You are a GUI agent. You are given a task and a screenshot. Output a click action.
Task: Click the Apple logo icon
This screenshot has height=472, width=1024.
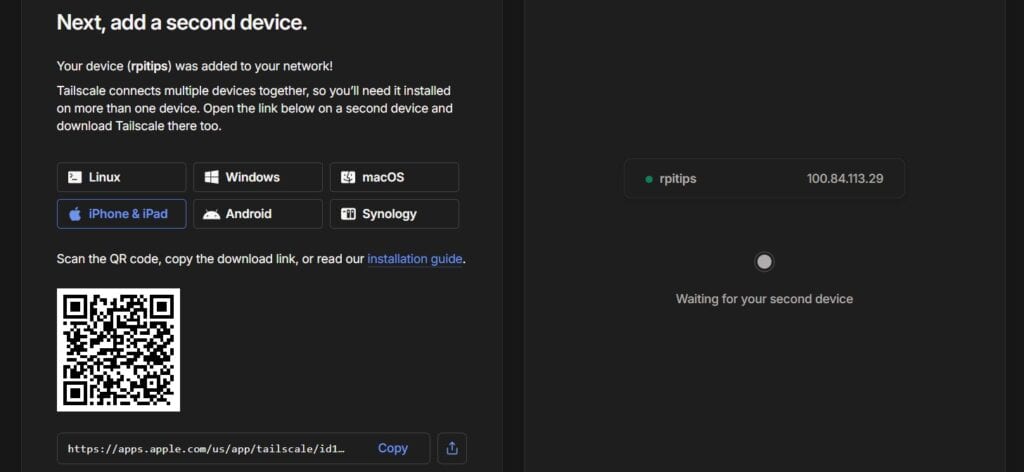(74, 214)
